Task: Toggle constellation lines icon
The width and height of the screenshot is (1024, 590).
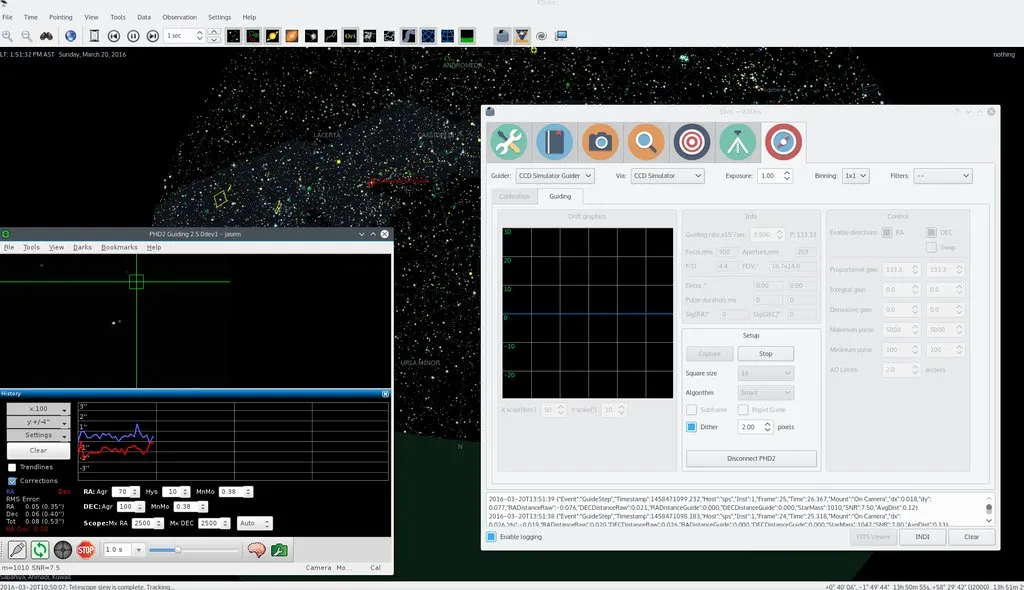Action: [x=331, y=36]
